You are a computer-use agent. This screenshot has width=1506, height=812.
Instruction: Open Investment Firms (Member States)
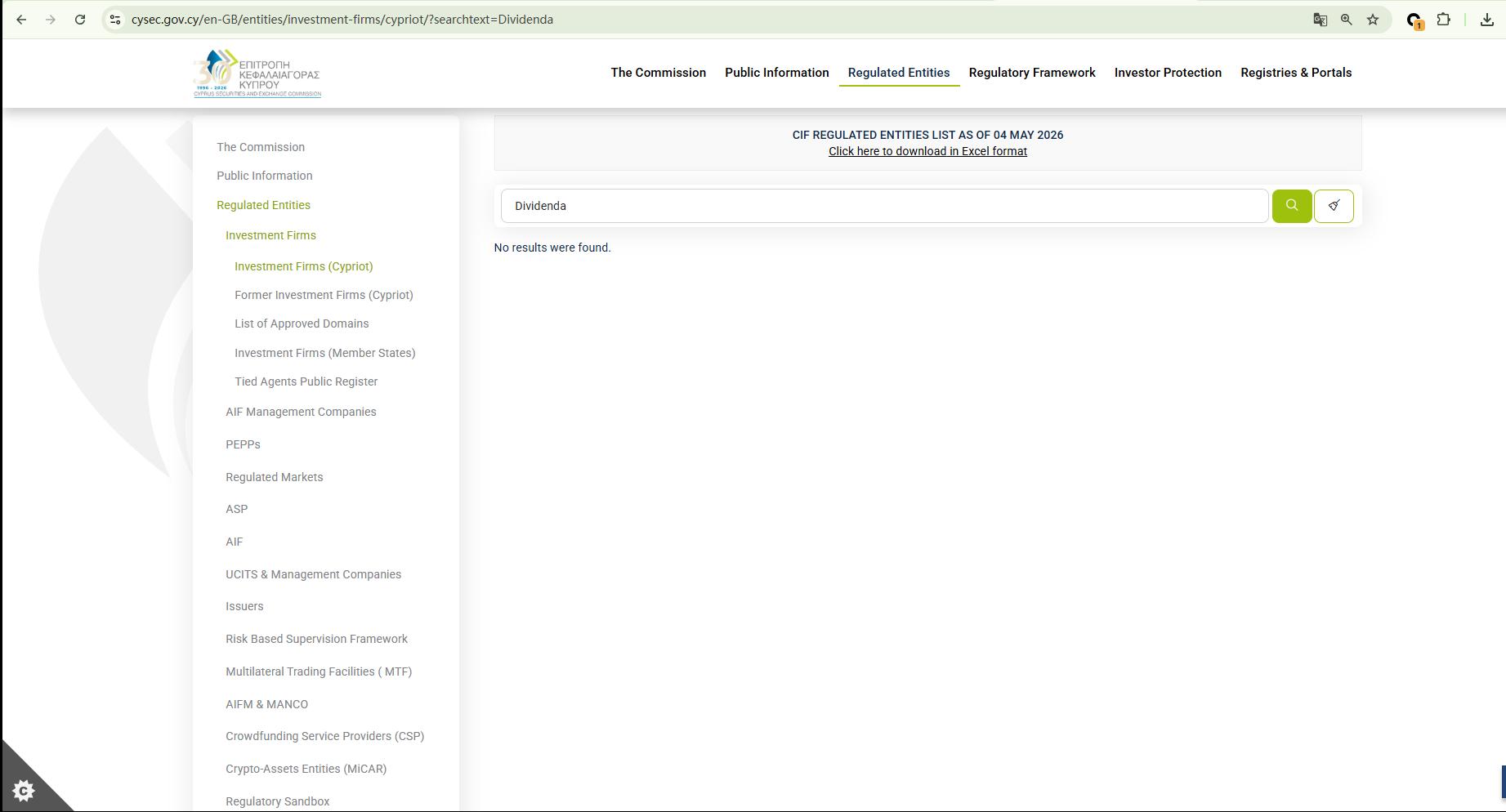click(325, 353)
